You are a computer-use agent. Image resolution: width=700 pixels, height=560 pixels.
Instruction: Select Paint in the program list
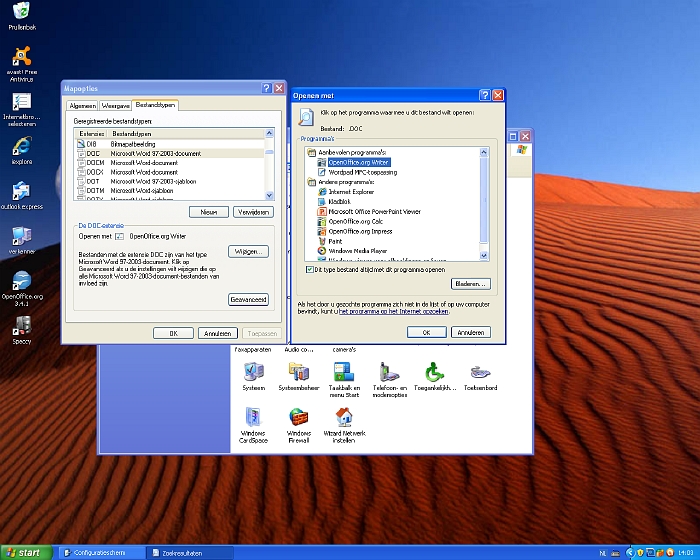pos(335,241)
